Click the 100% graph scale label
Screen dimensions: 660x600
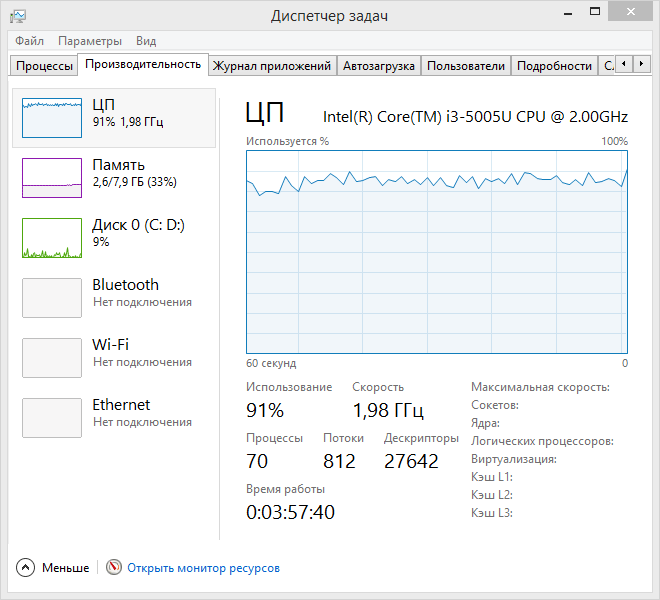[x=615, y=141]
